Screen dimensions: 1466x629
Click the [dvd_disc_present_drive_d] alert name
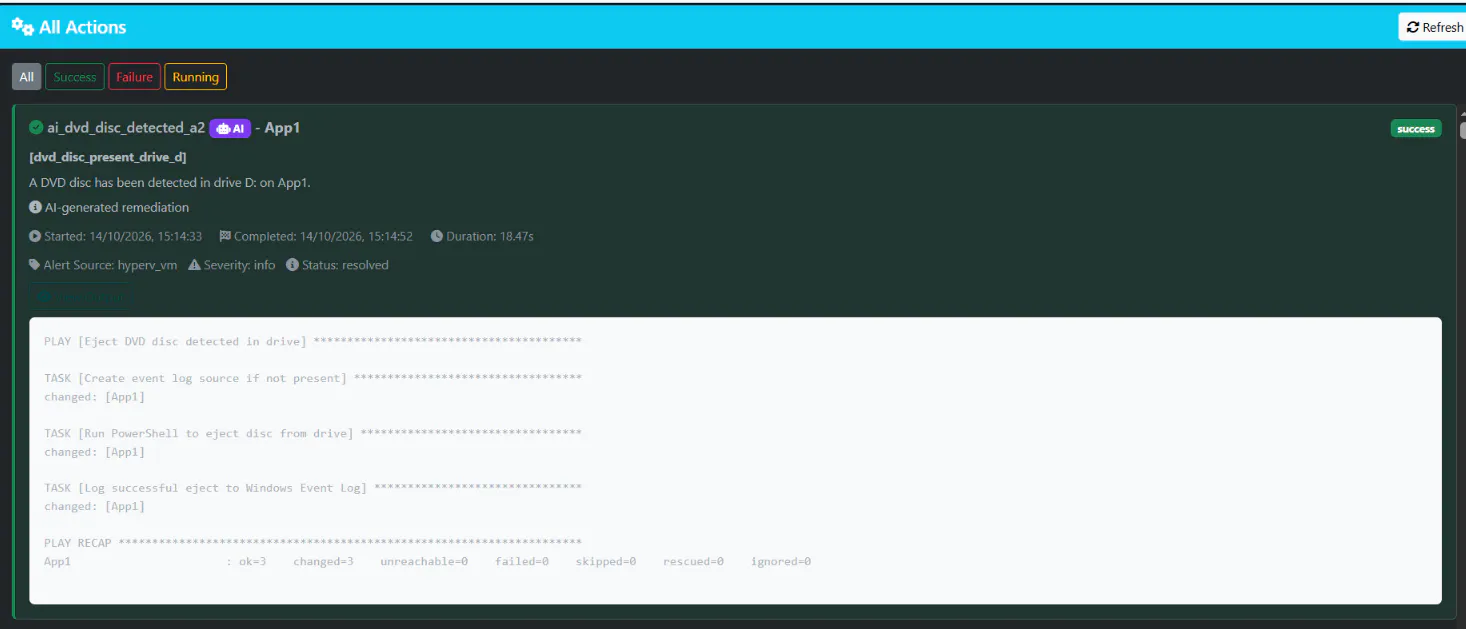(x=108, y=157)
